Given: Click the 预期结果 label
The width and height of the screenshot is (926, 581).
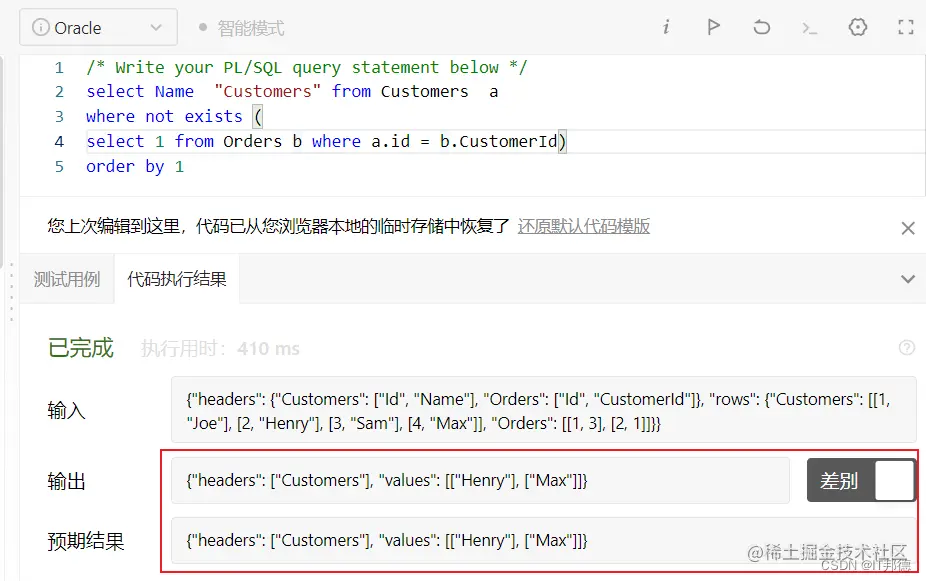Looking at the screenshot, I should tap(86, 541).
